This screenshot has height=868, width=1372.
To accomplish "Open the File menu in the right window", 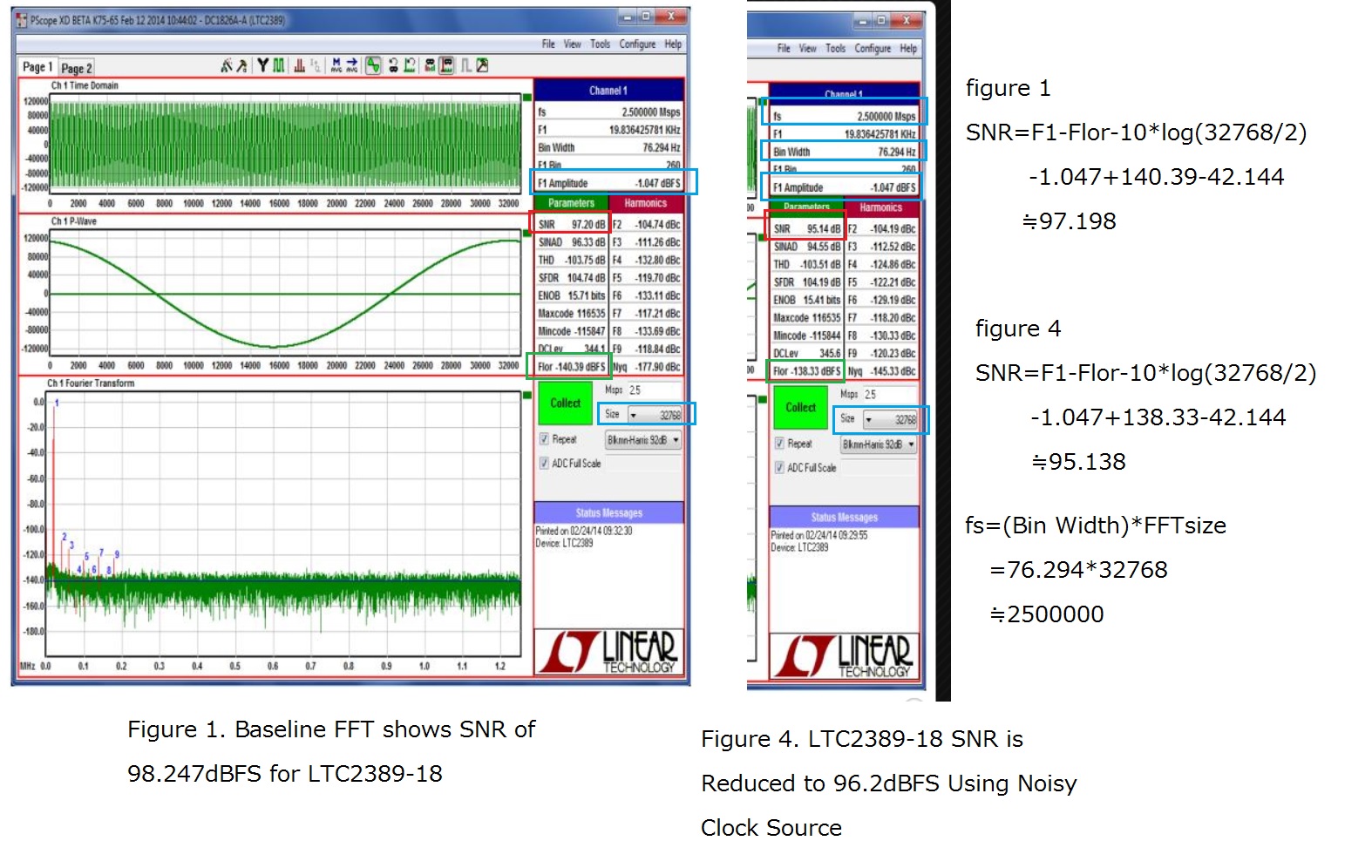I will point(784,48).
